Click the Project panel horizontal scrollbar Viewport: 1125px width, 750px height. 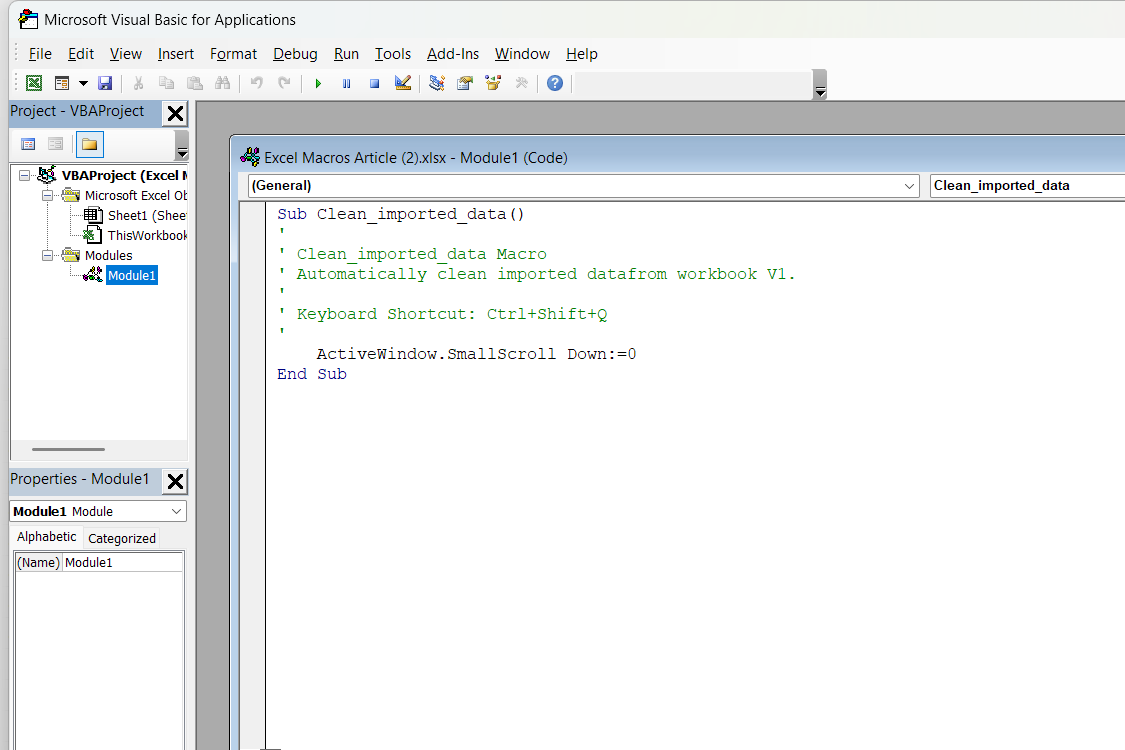point(68,449)
